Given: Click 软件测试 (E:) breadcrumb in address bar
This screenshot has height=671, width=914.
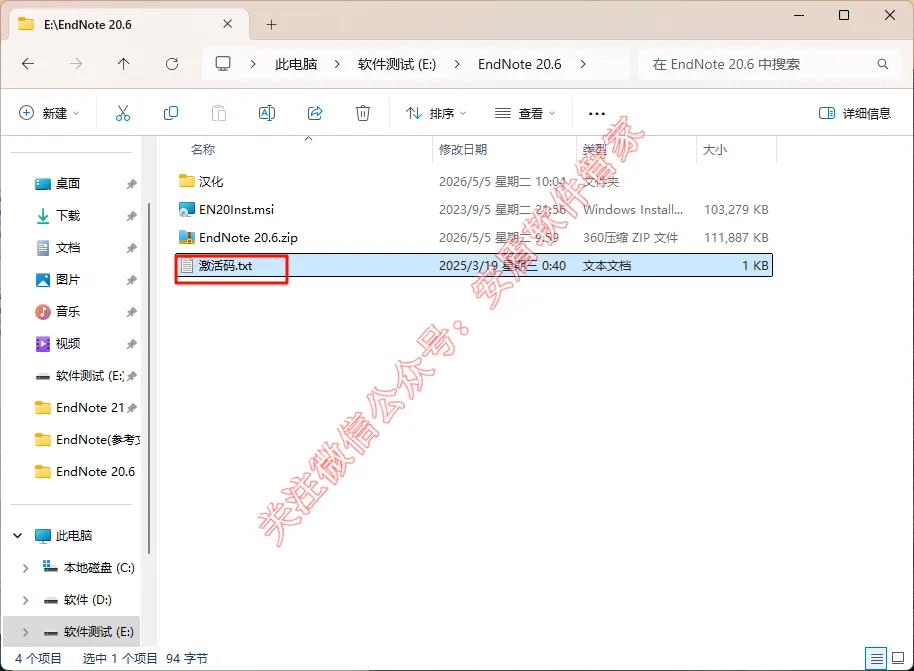Looking at the screenshot, I should (x=396, y=64).
